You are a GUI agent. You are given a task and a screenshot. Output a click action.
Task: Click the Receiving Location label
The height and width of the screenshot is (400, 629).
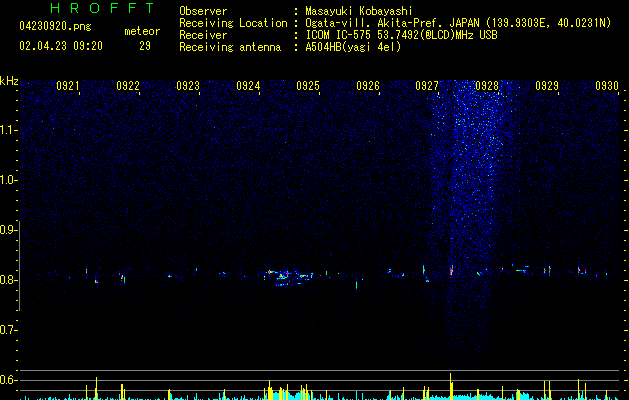point(233,23)
